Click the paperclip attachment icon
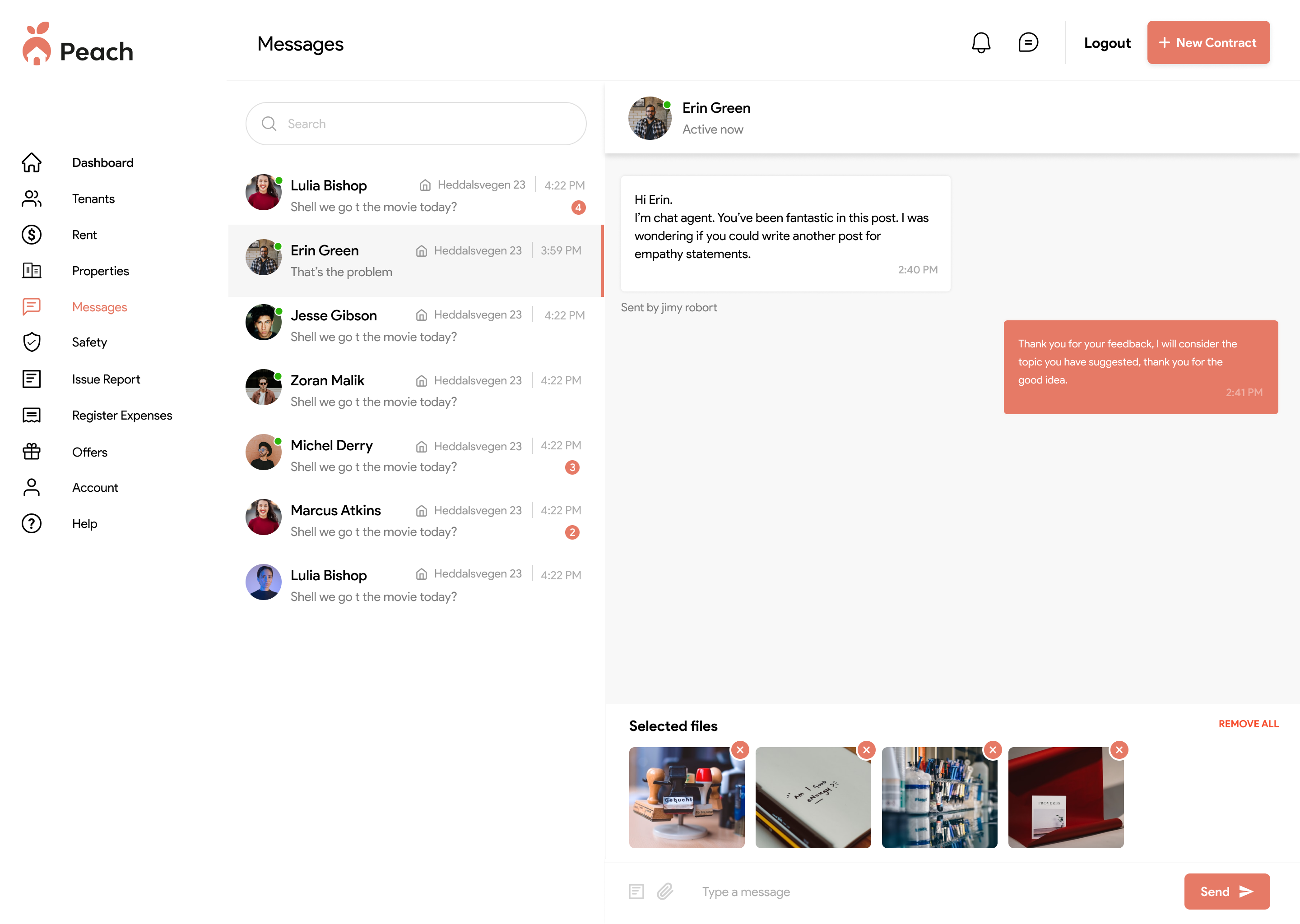 [x=665, y=891]
